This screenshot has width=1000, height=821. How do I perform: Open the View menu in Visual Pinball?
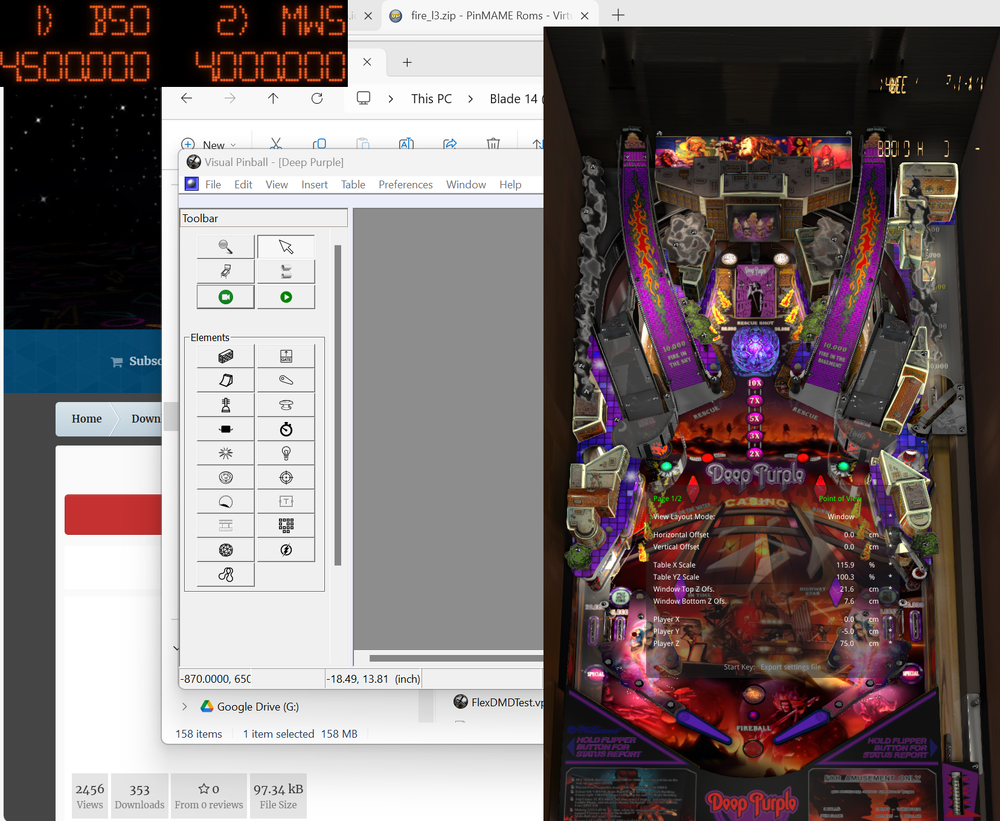(x=277, y=184)
